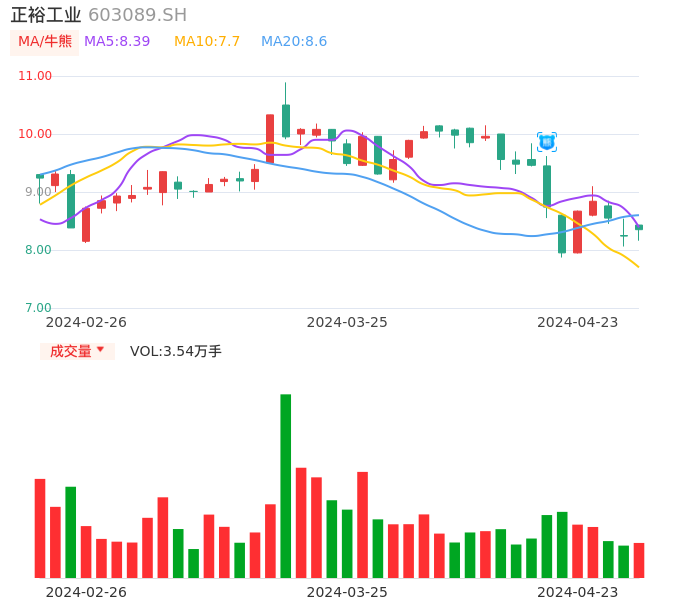Click the last red volume bar on the right
The image size is (686, 606).
coord(639,560)
